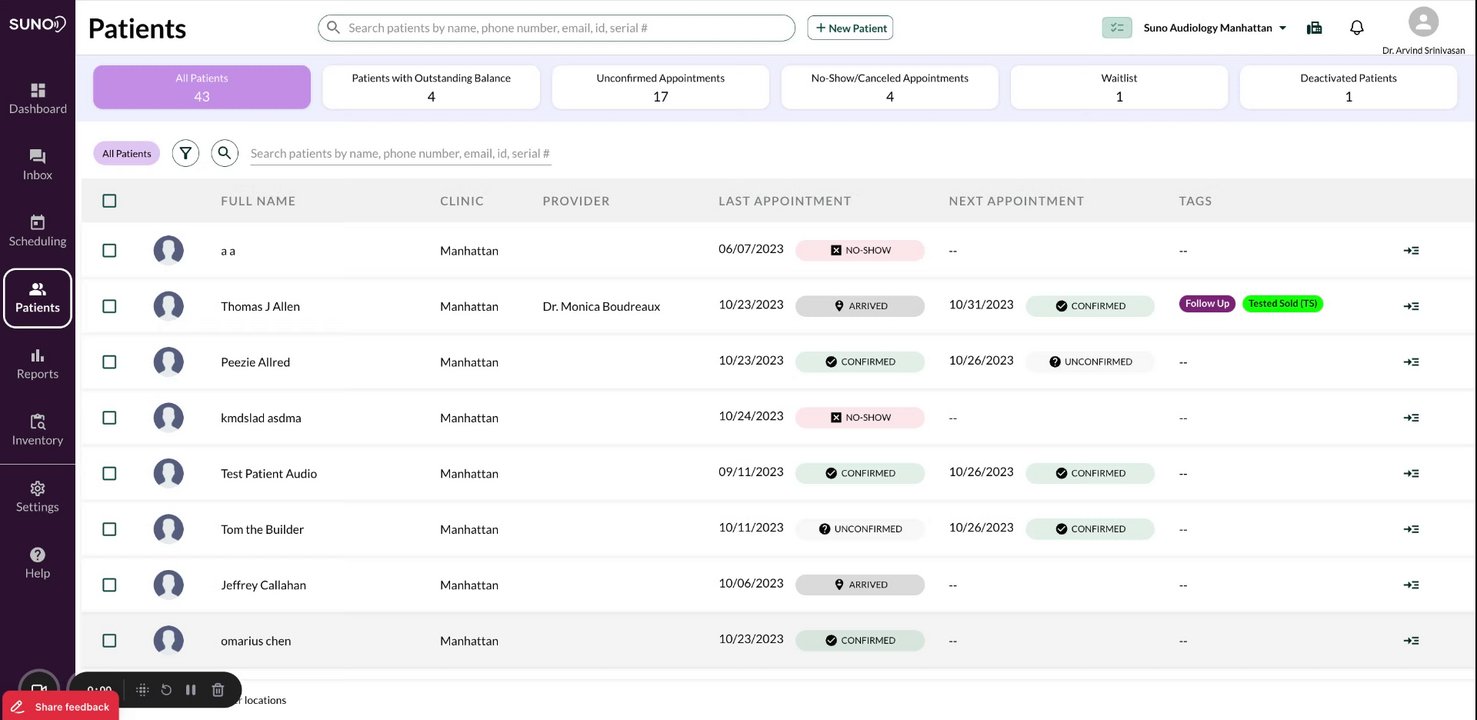The image size is (1477, 720).
Task: Switch to the Waitlist tab
Action: pyautogui.click(x=1119, y=87)
